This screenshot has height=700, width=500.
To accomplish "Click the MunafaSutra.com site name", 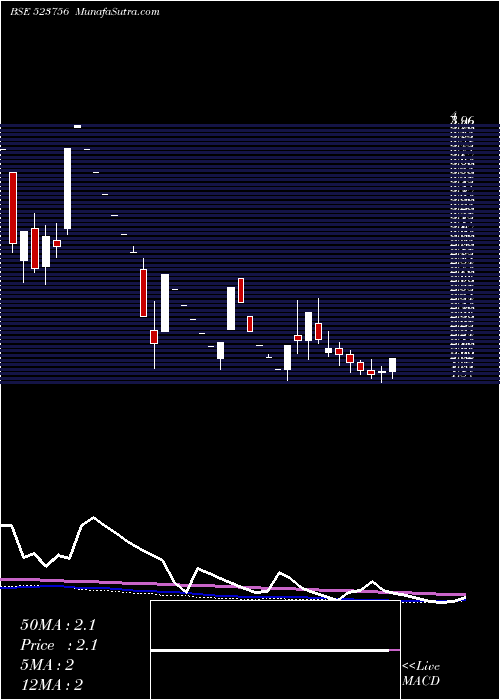I will [117, 12].
